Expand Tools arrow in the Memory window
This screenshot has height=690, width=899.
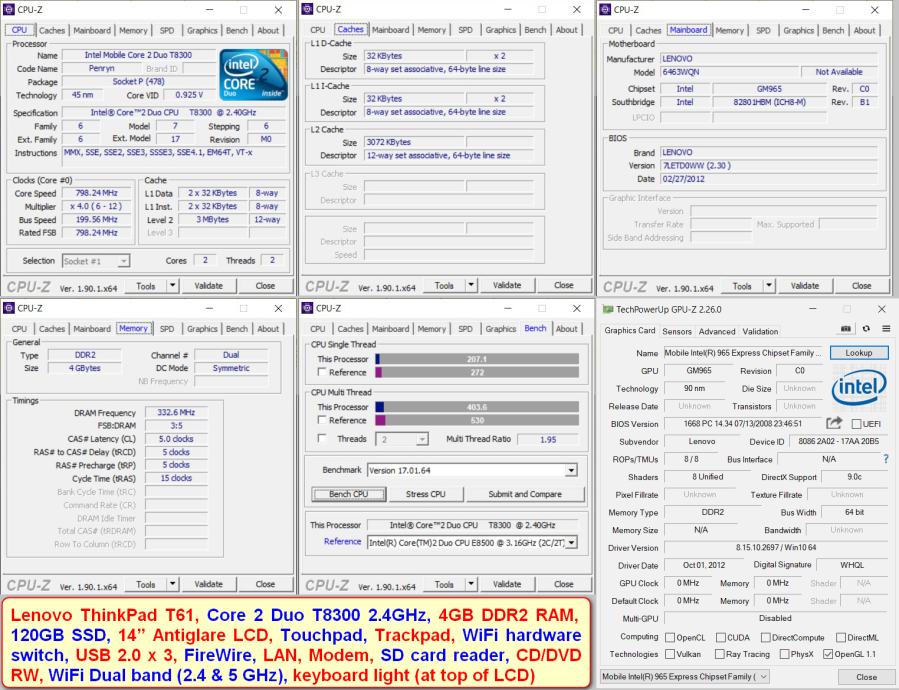tap(172, 584)
